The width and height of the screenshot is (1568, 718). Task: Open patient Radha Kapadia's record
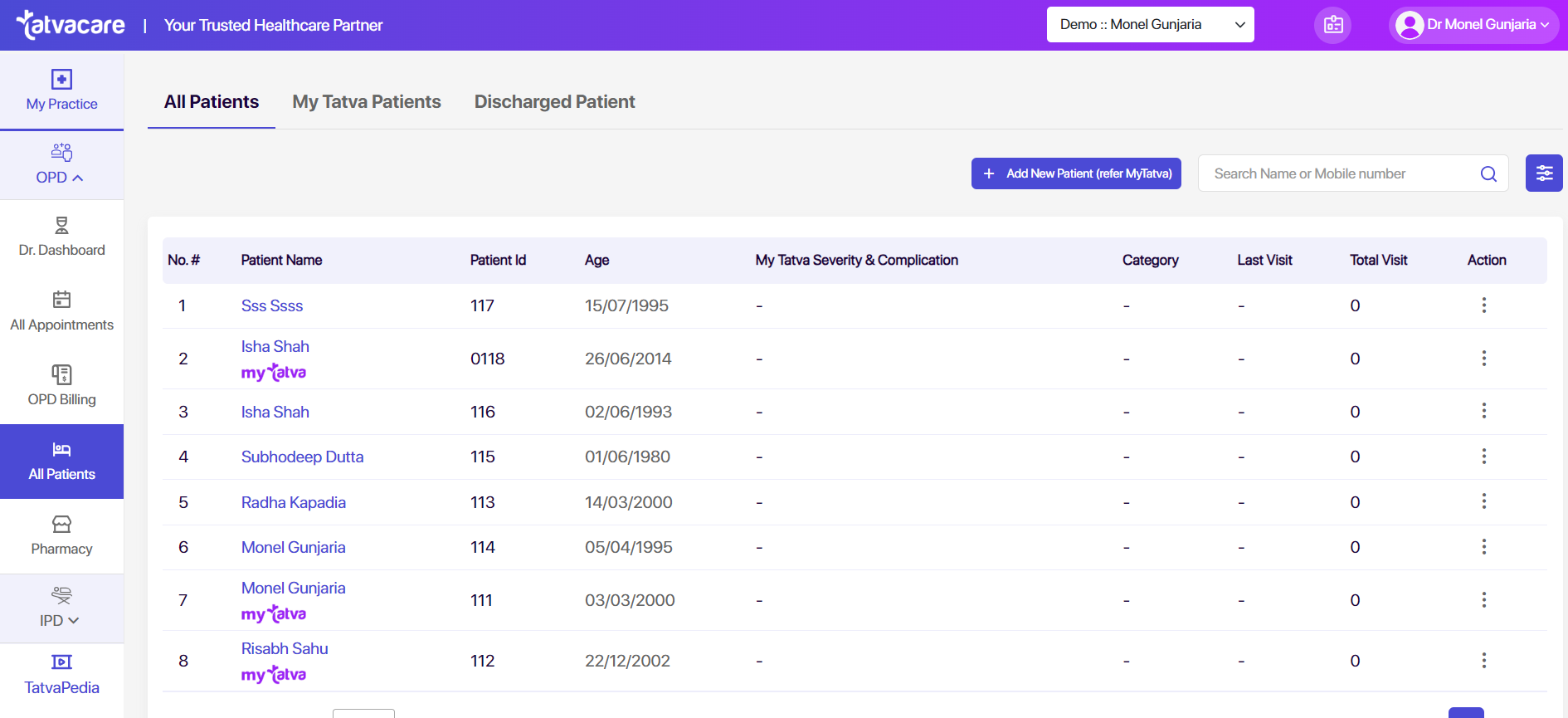(x=294, y=502)
